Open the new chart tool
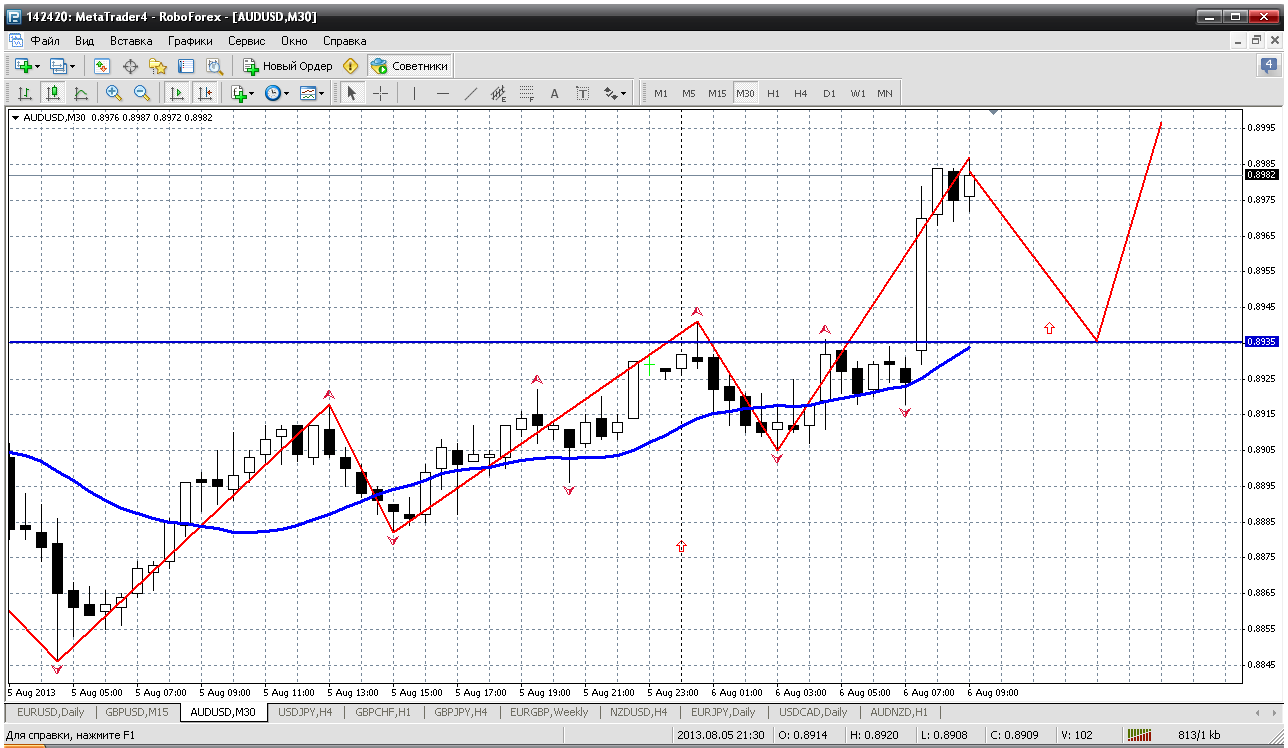 26,66
